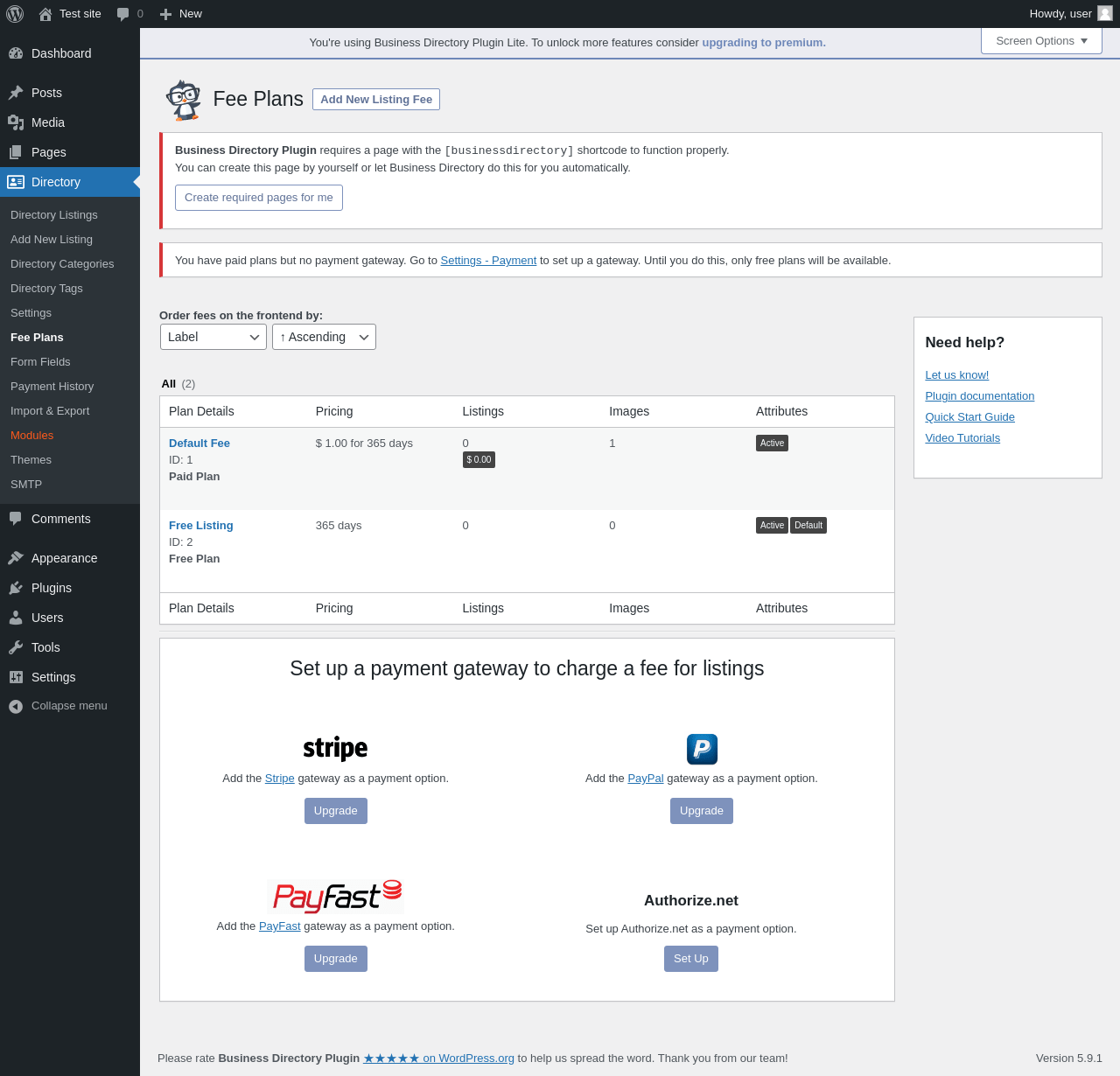Open Directory Listings submenu item

[54, 215]
